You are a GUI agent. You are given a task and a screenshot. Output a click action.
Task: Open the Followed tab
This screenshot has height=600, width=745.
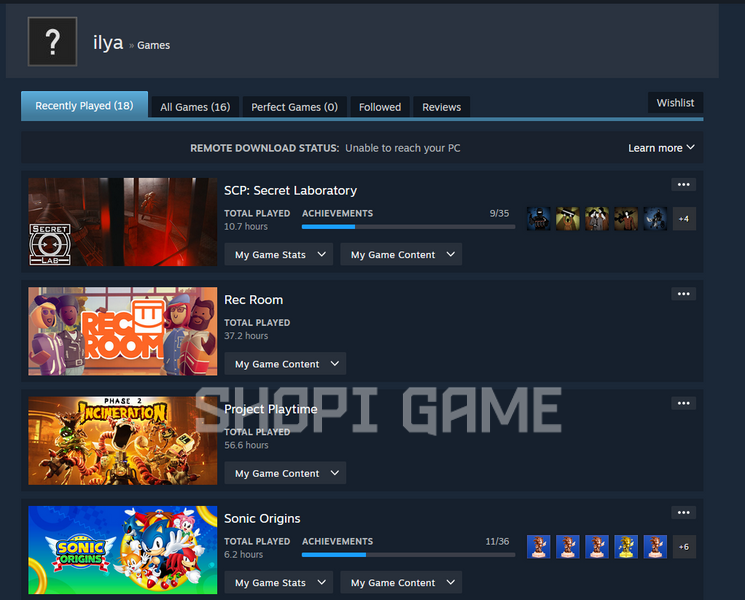coord(380,107)
